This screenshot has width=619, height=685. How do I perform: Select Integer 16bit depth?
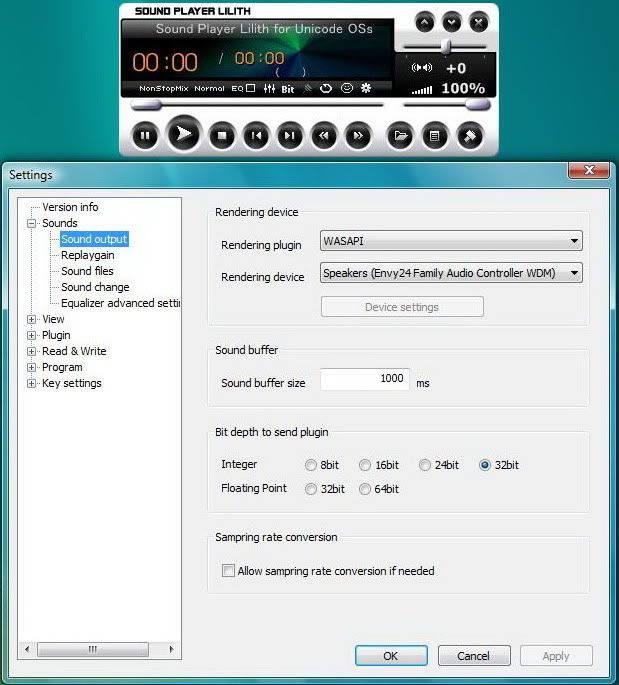tap(365, 465)
